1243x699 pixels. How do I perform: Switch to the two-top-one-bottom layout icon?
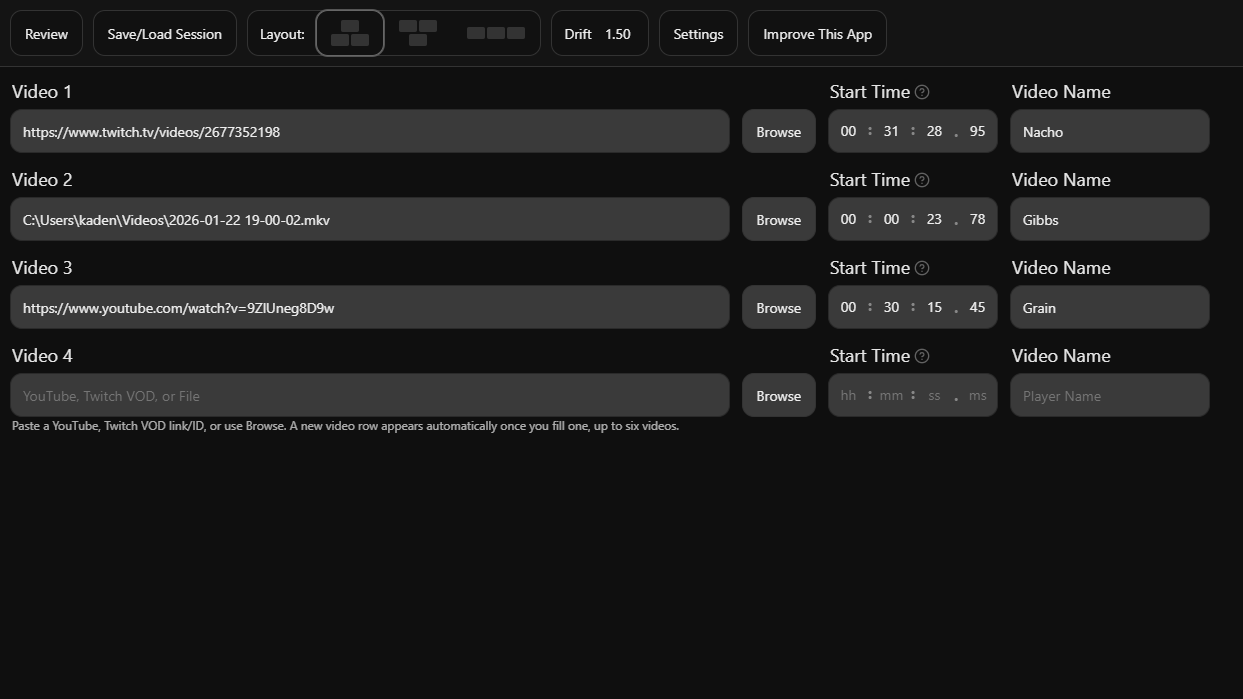point(417,32)
